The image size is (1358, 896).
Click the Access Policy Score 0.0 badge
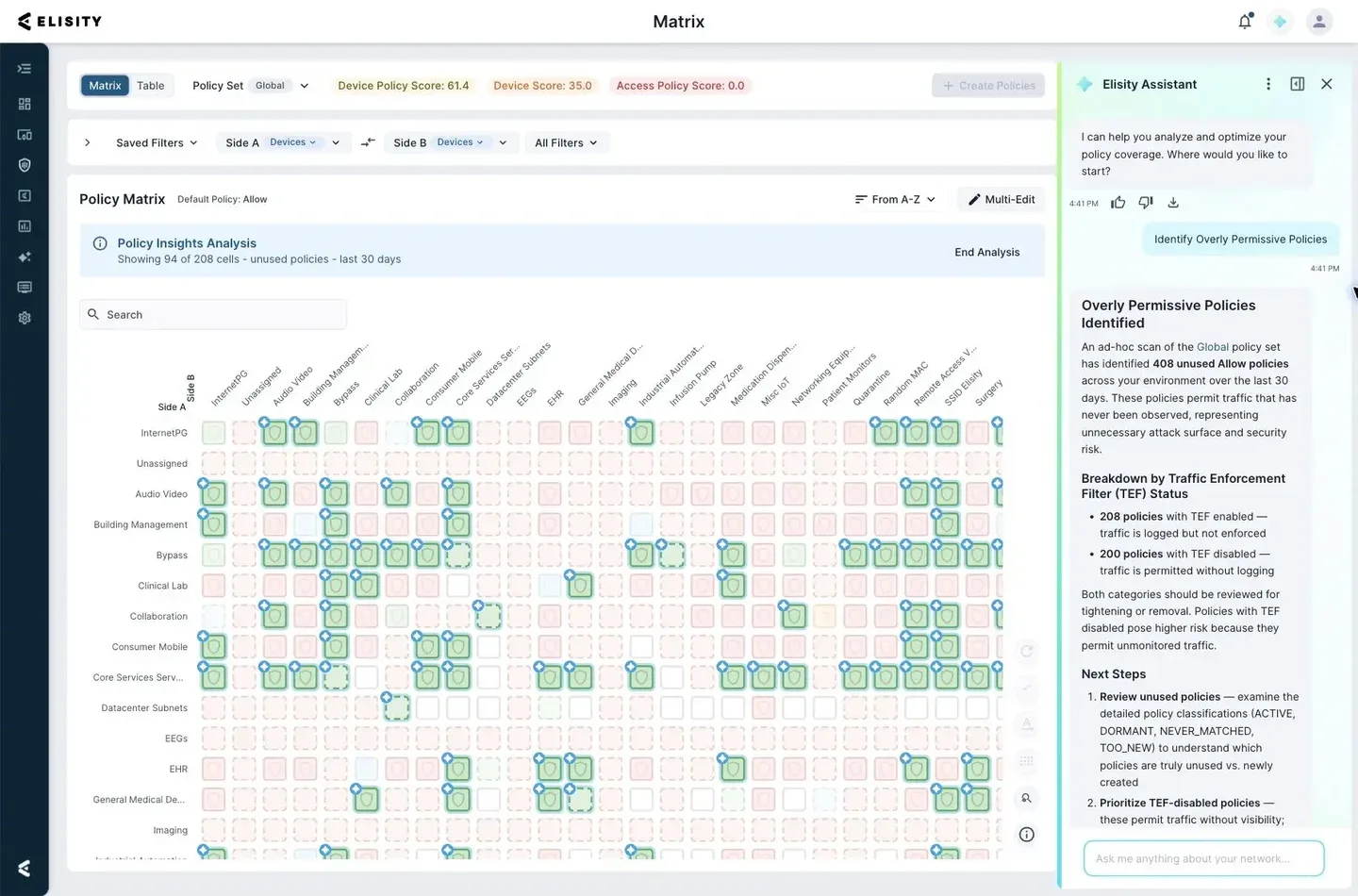click(680, 86)
